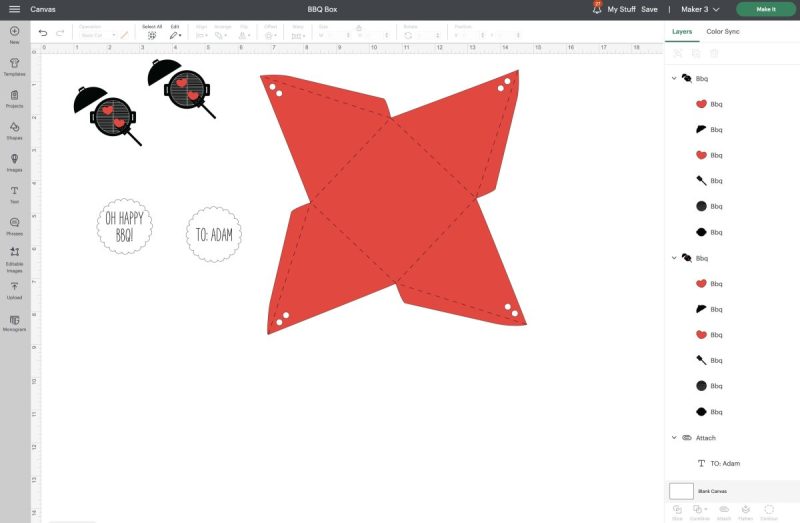Collapse the second Bbq group
Image resolution: width=800 pixels, height=523 pixels.
674,258
